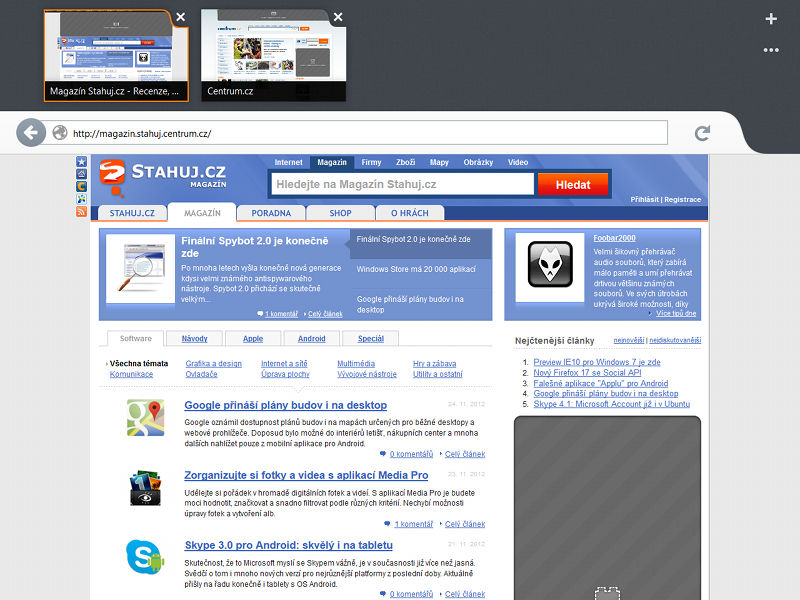Viewport: 800px width, 600px height.
Task: Filter by Vývojové nástroje topic
Action: 367,374
